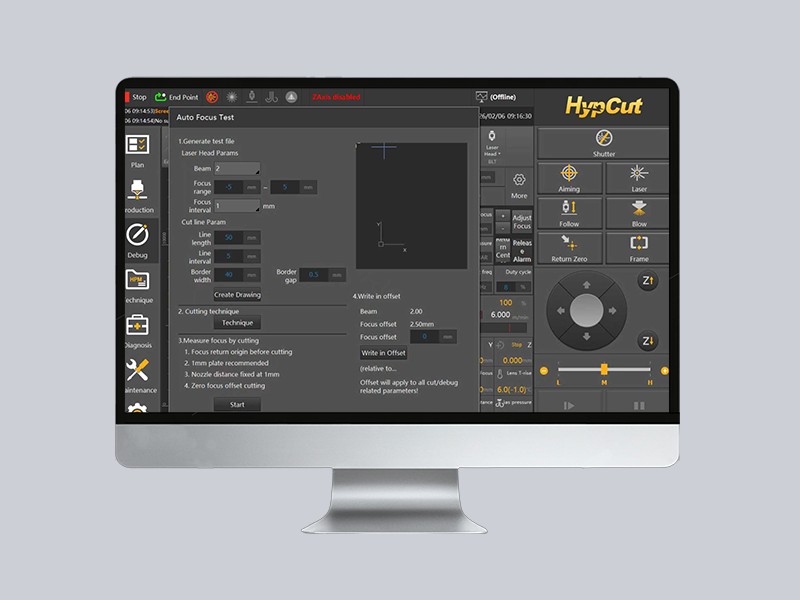Click the Stop button in the top bar
Image resolution: width=800 pixels, height=600 pixels.
tap(134, 97)
